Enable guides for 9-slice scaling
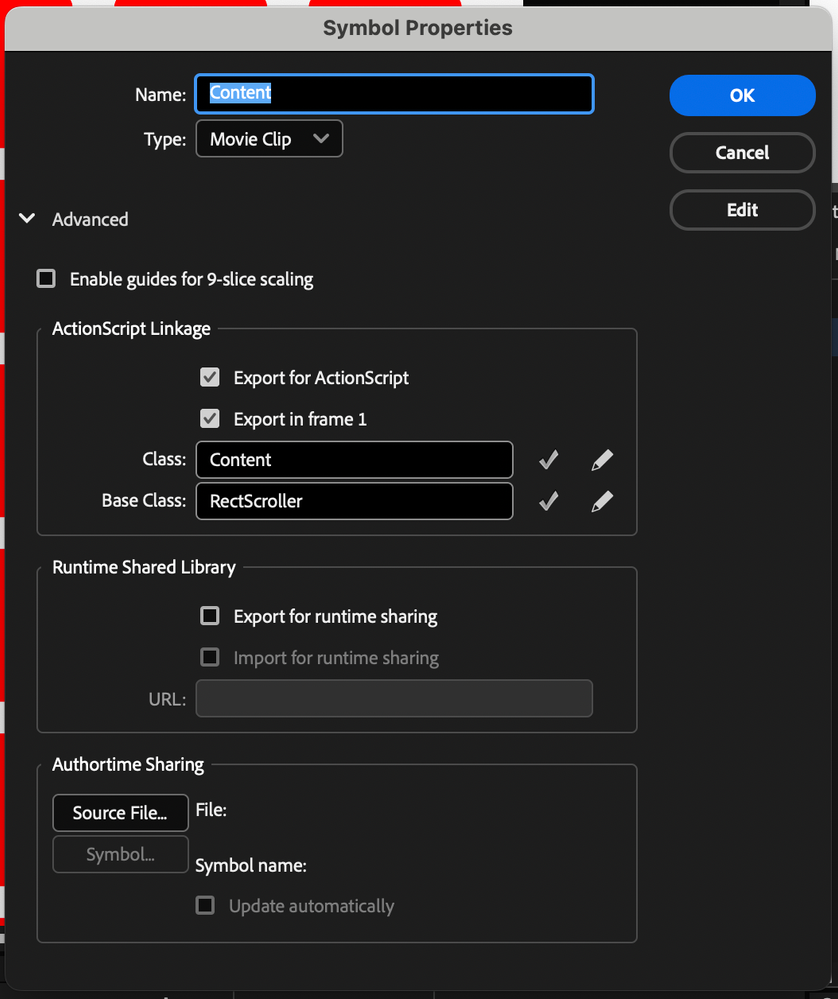 click(46, 279)
